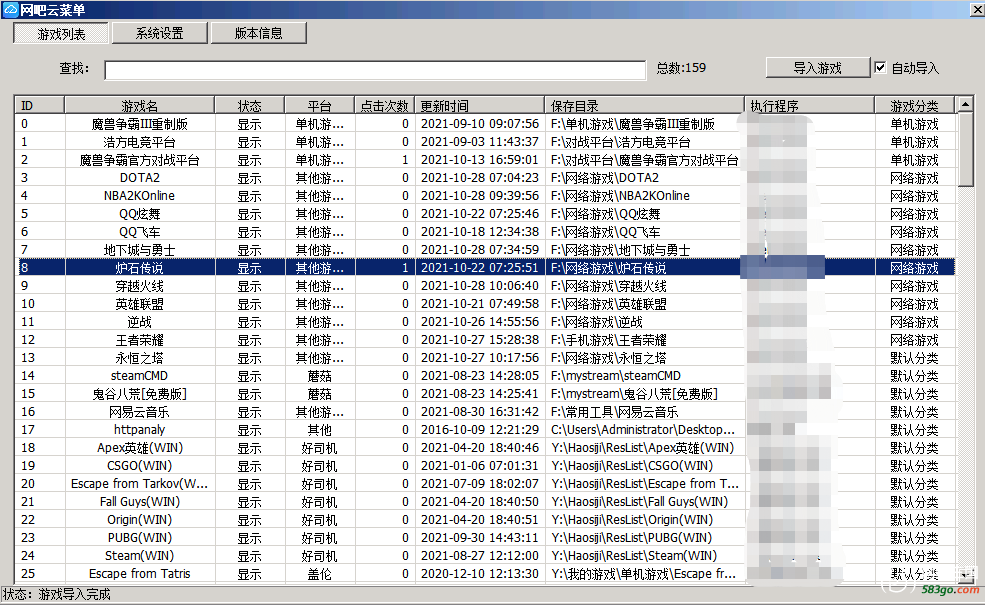985x605 pixels.
Task: Click update time 2016-10-09 12:21:29
Action: point(480,430)
